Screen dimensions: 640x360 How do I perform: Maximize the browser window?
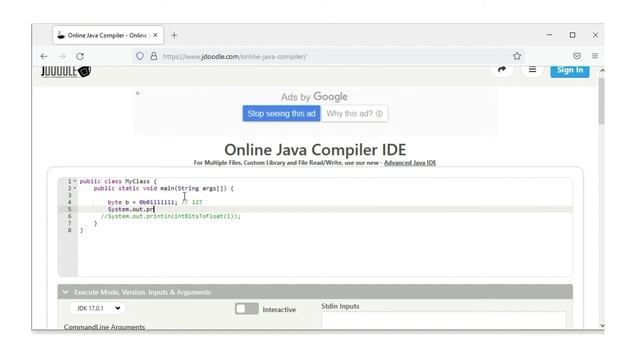pyautogui.click(x=572, y=35)
